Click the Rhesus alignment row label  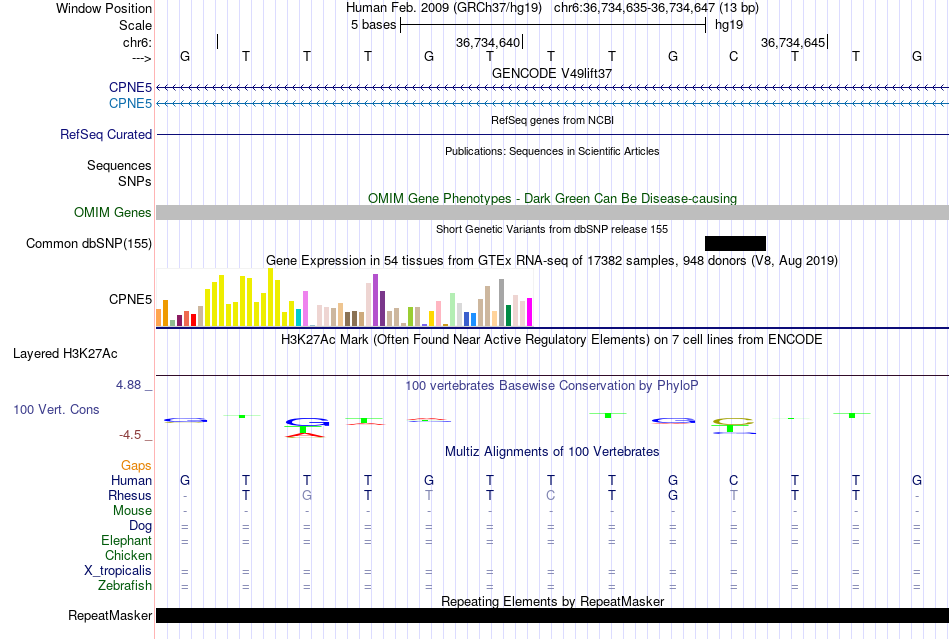click(130, 495)
